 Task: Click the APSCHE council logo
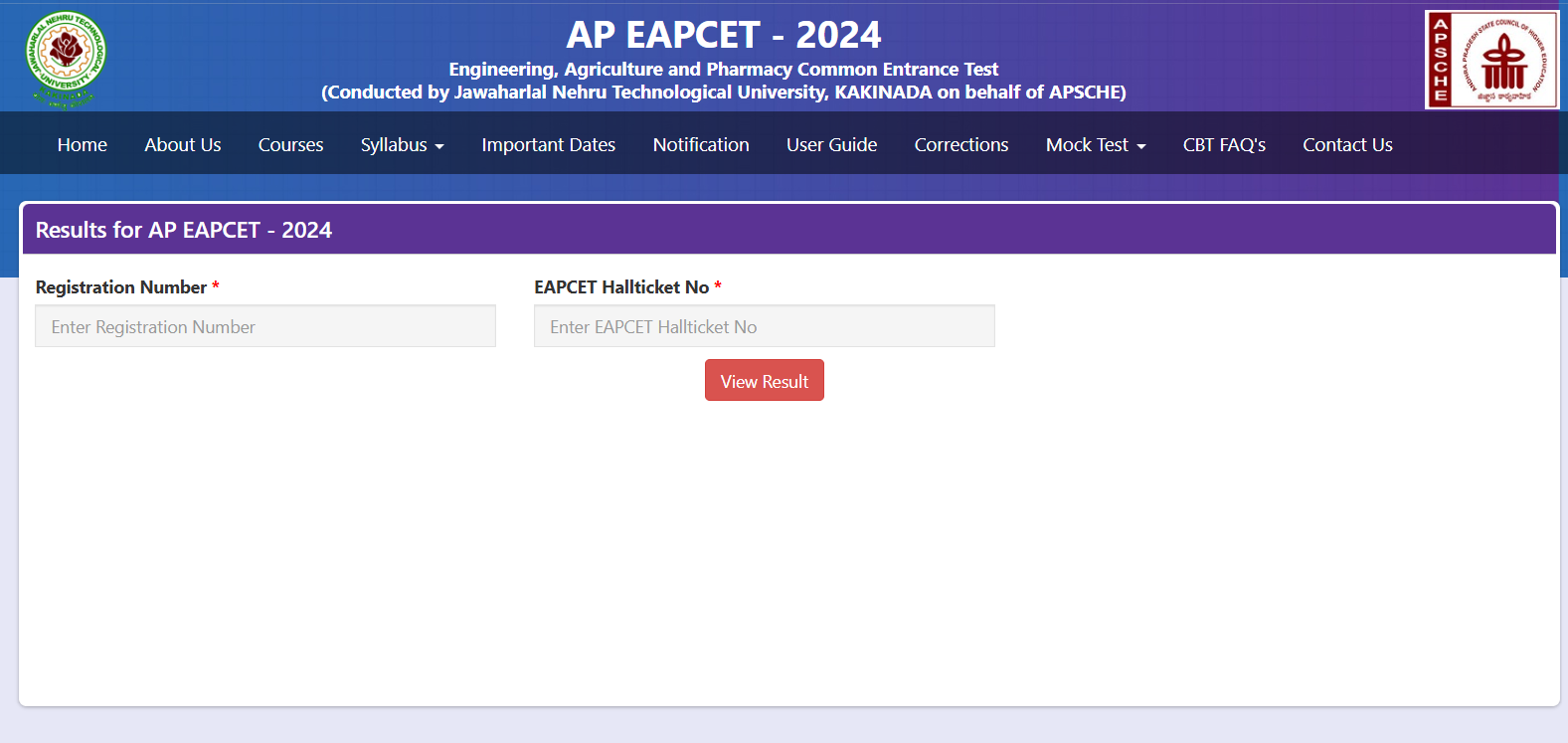[x=1491, y=60]
